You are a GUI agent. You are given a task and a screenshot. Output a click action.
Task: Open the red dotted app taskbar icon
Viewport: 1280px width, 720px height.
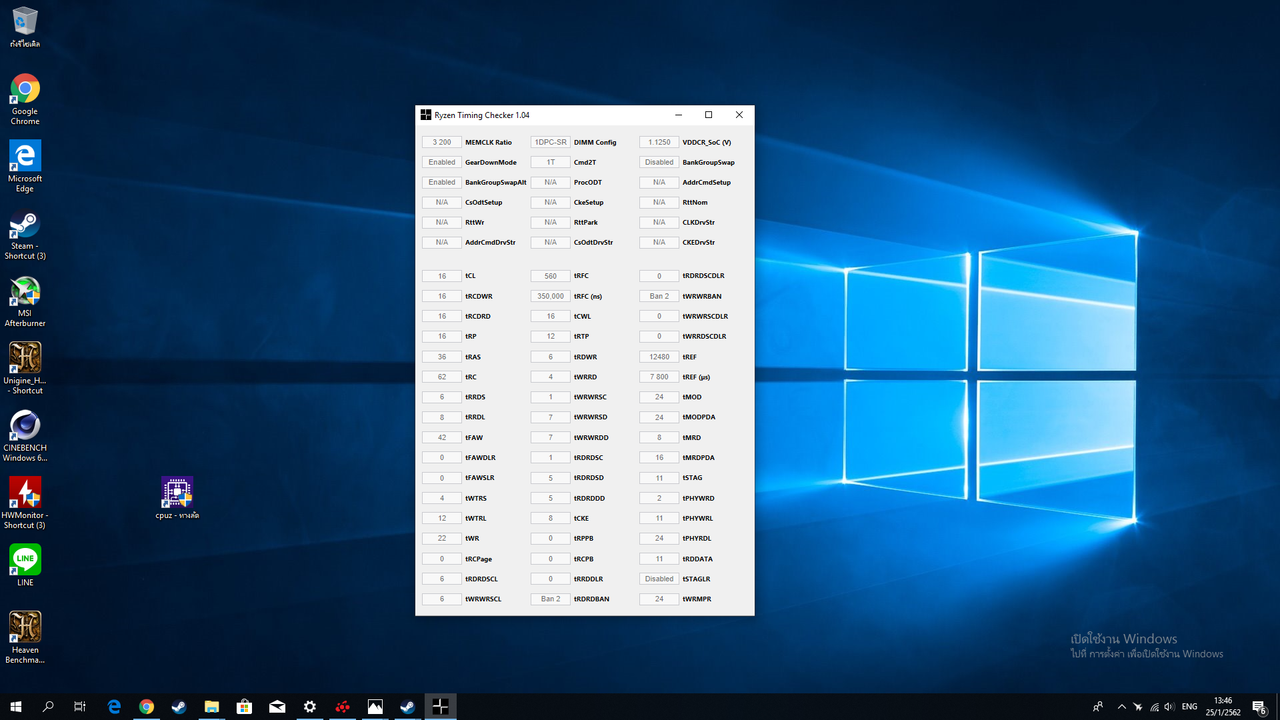coord(342,706)
